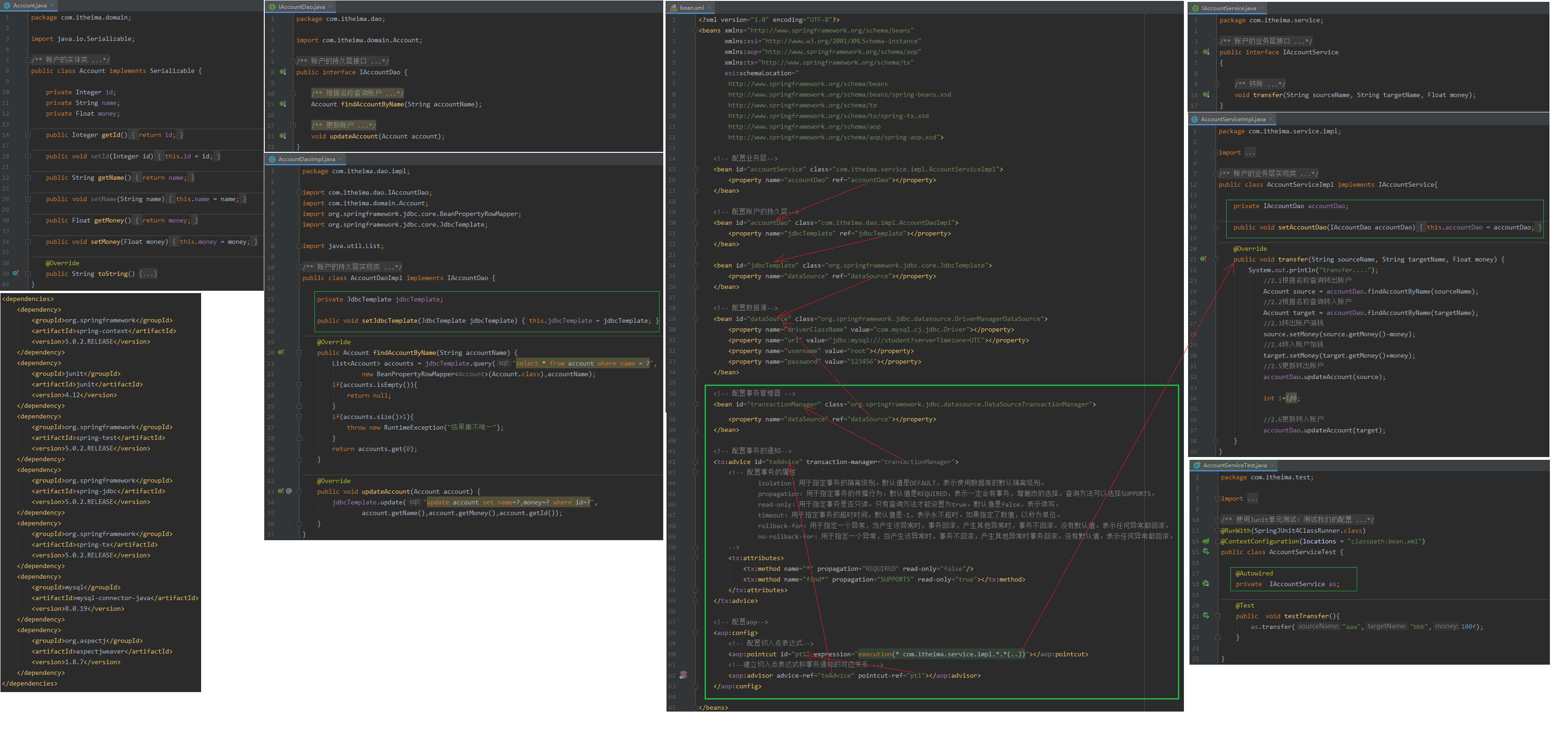Expand the class Javadoc fold in Account.java
This screenshot has height=732, width=1568.
(28, 60)
